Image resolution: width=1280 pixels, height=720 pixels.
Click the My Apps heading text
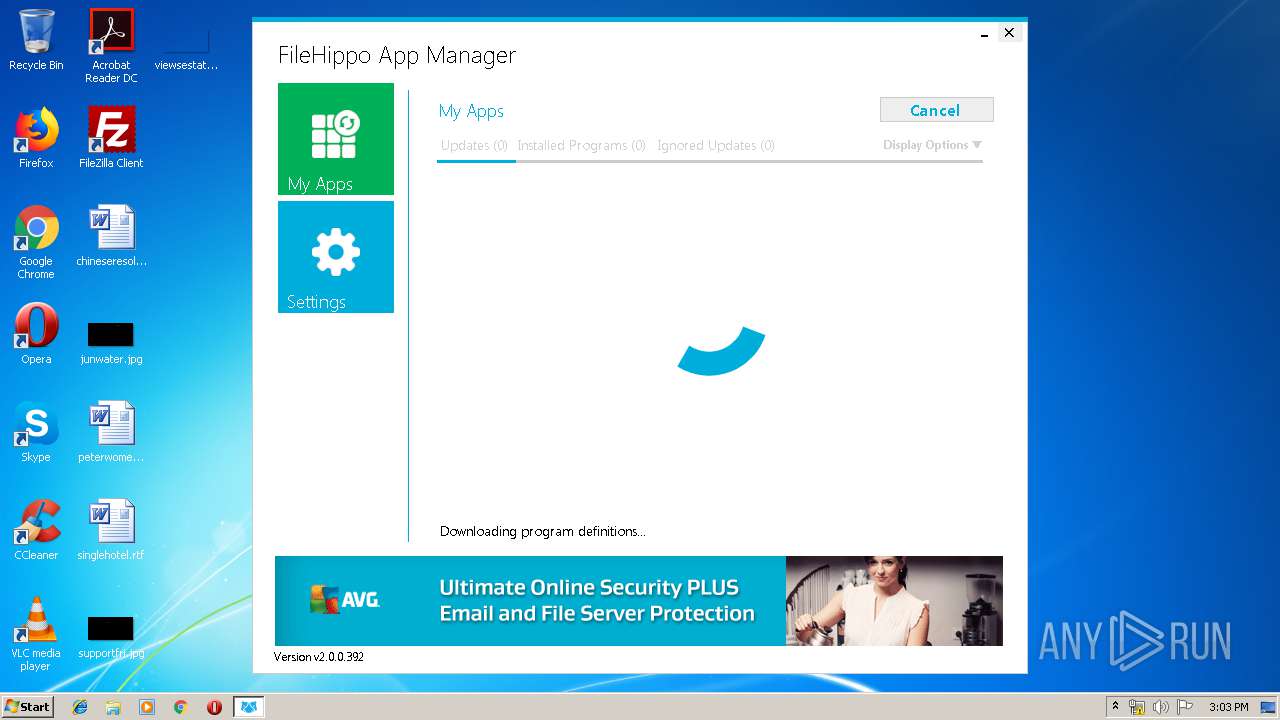coord(471,111)
